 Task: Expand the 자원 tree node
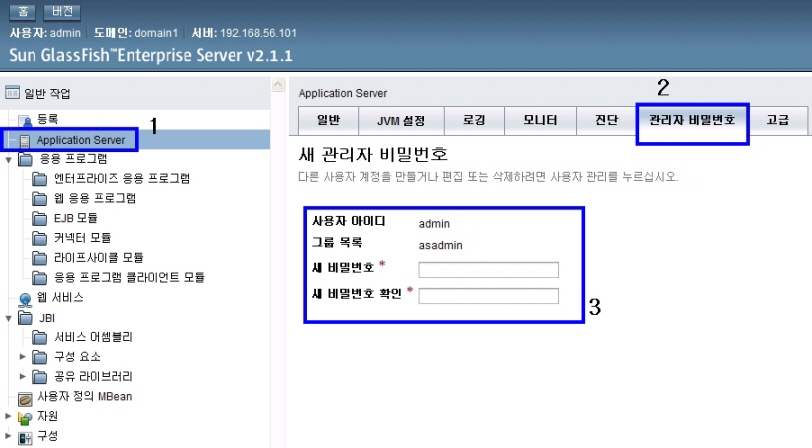click(8, 415)
